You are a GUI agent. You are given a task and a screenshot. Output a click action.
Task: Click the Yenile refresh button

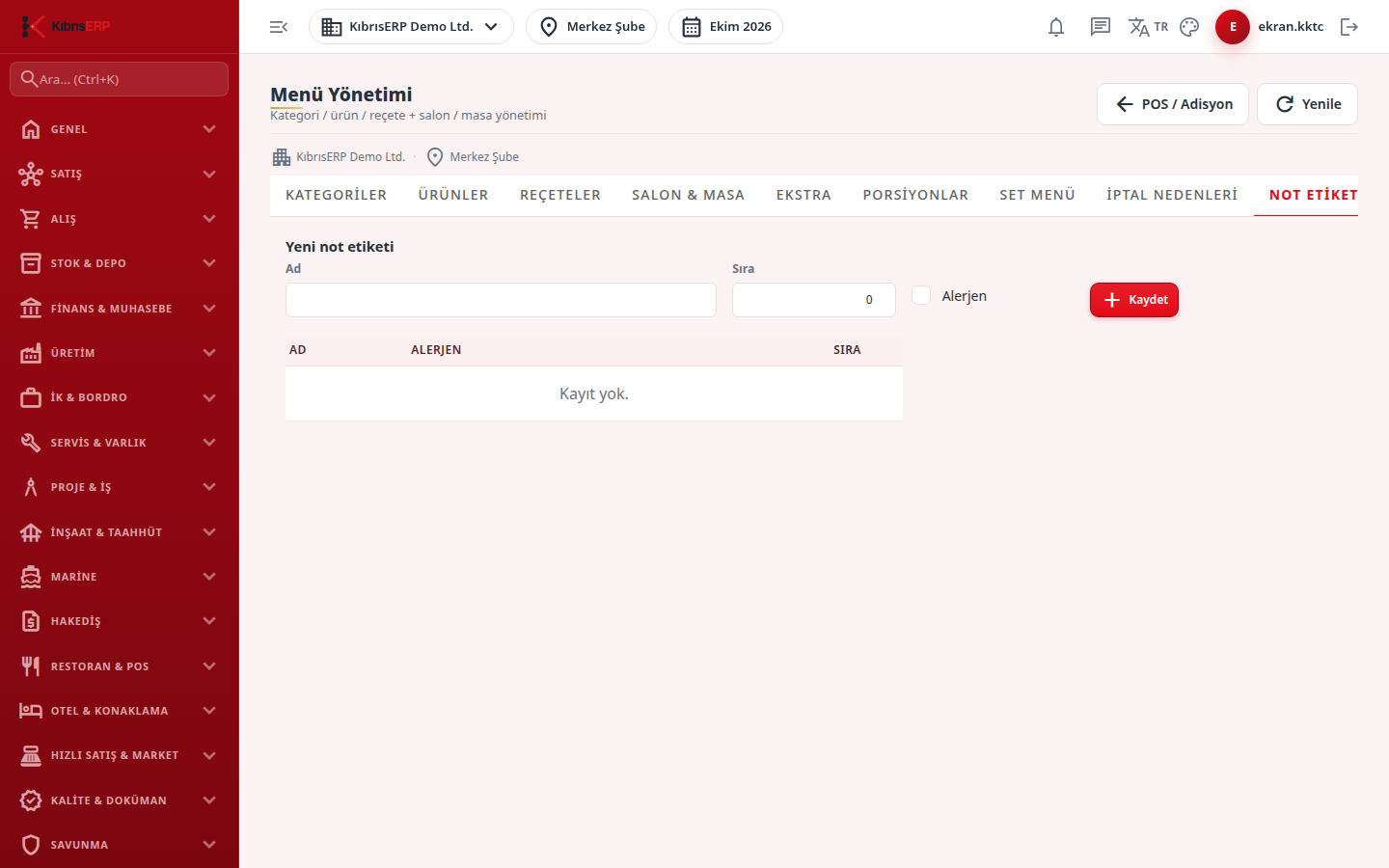click(x=1307, y=104)
